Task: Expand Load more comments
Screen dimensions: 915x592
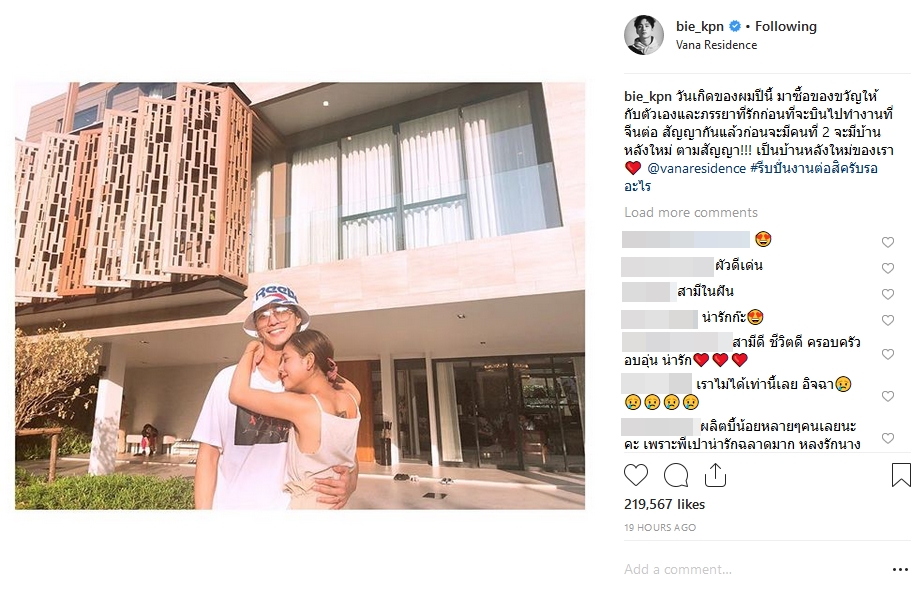Action: click(x=691, y=213)
